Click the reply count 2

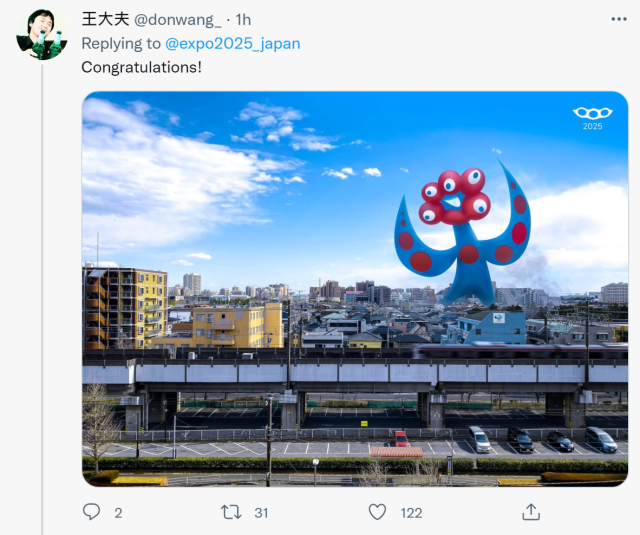pos(118,513)
